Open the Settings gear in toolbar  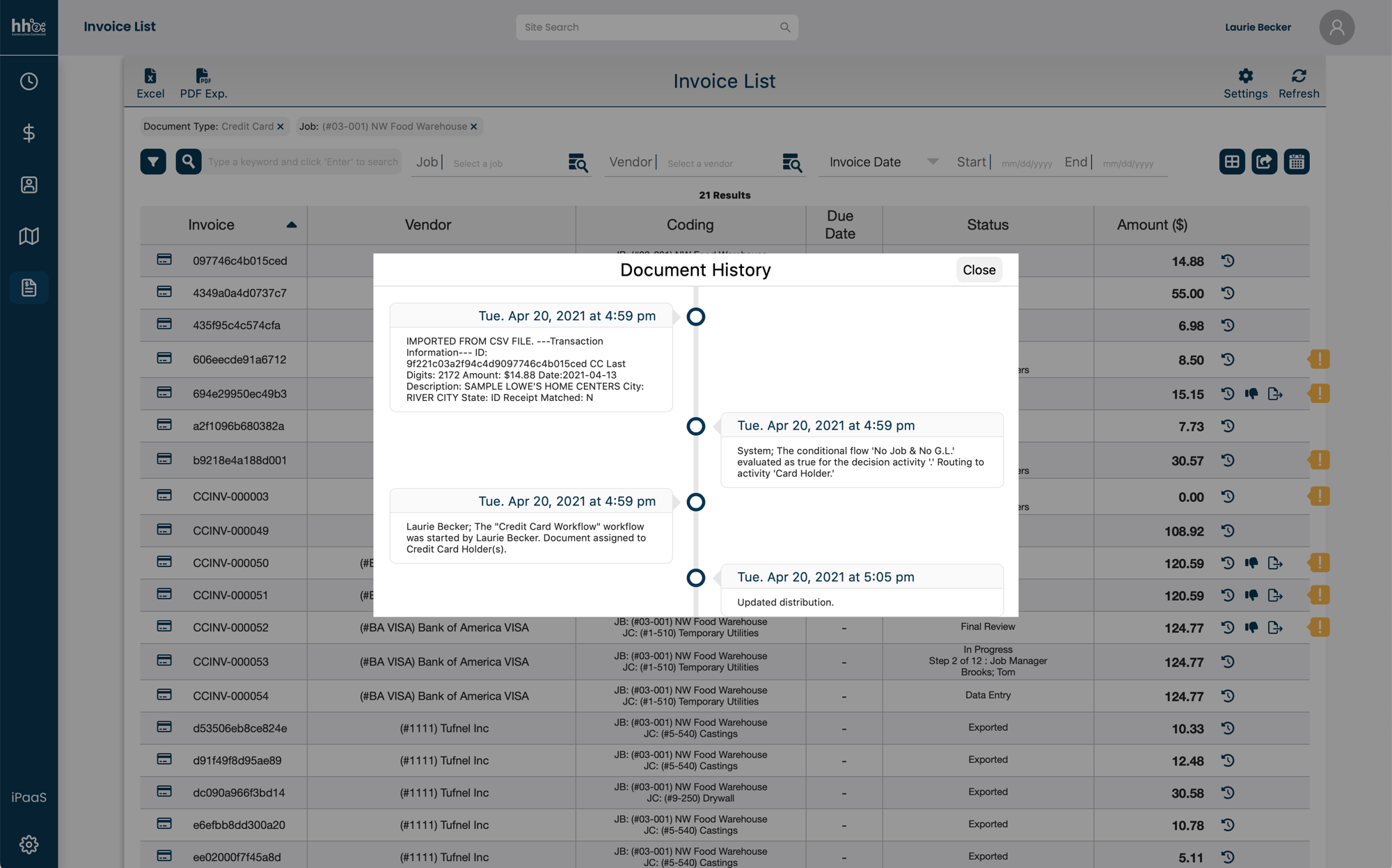point(1245,76)
